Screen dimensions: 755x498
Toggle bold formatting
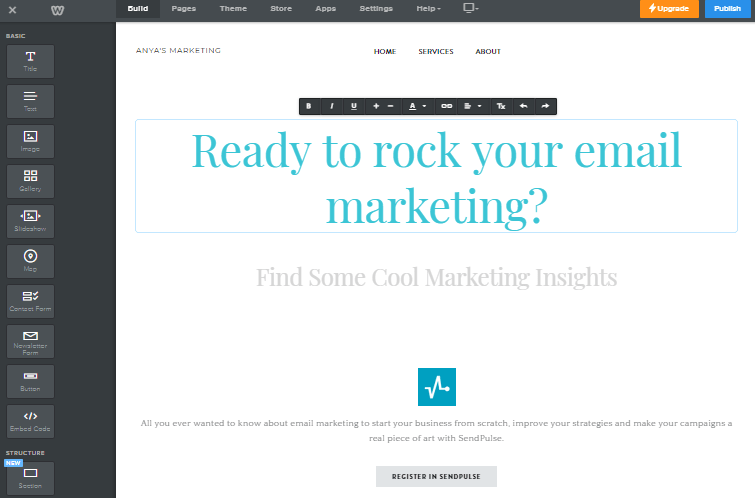click(309, 106)
